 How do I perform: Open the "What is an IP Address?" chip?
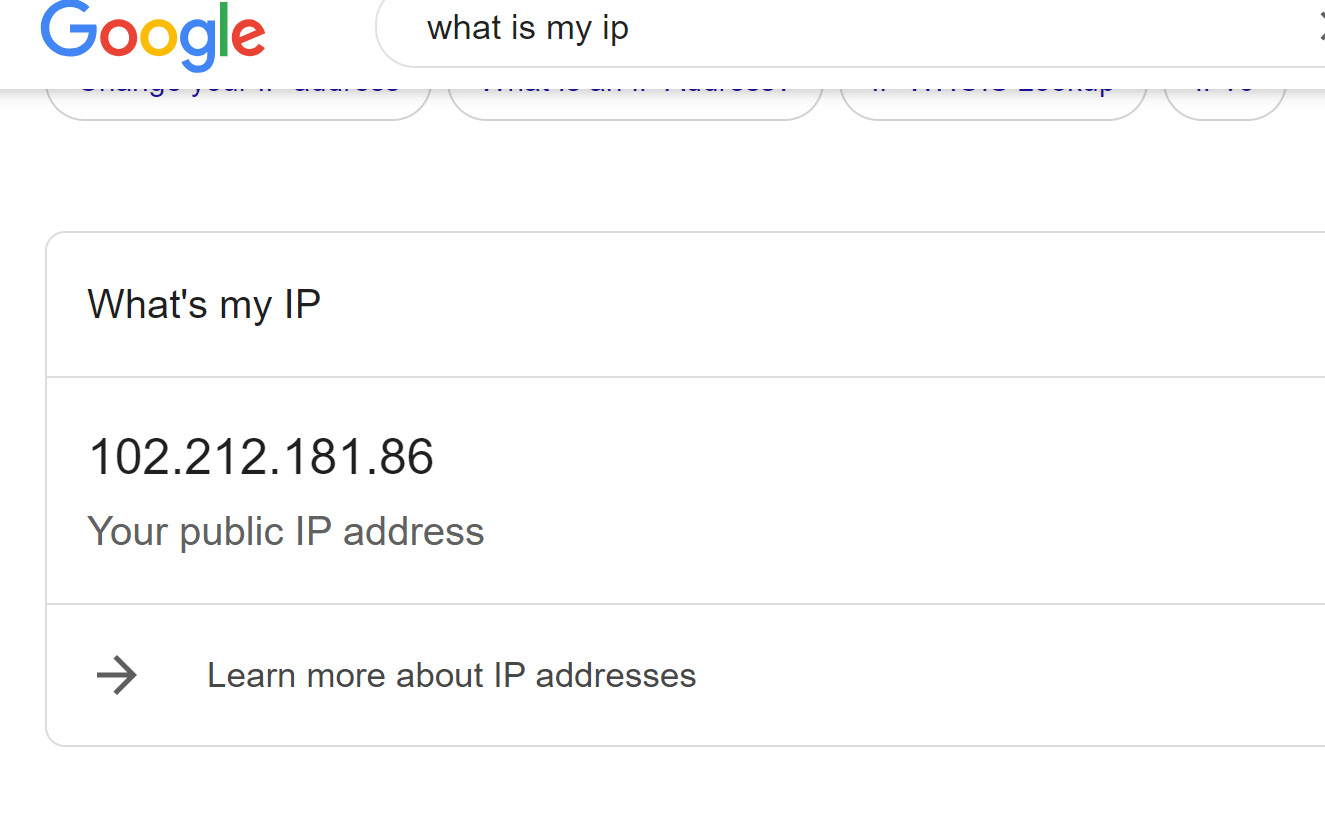pyautogui.click(x=635, y=102)
